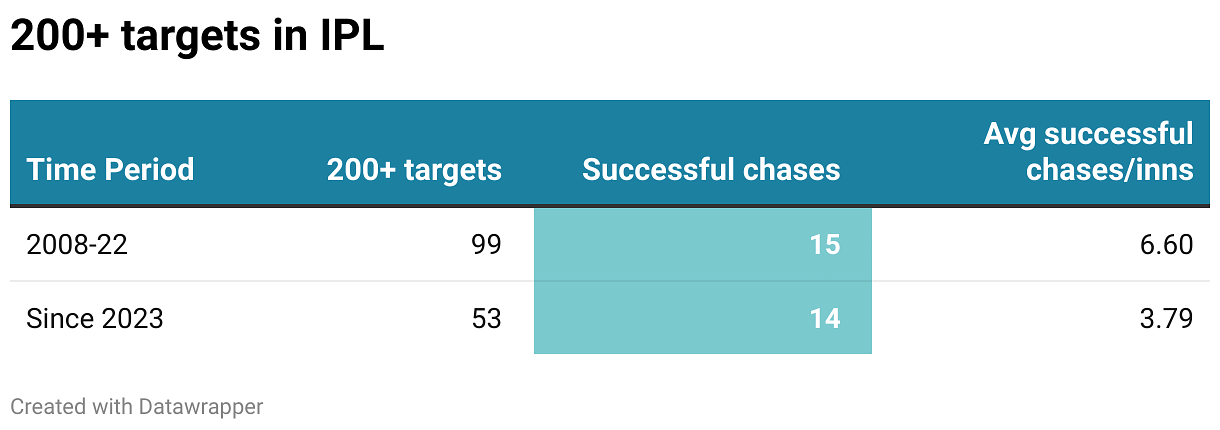
Task: Click the "200+ targets" column header
Action: (x=414, y=170)
